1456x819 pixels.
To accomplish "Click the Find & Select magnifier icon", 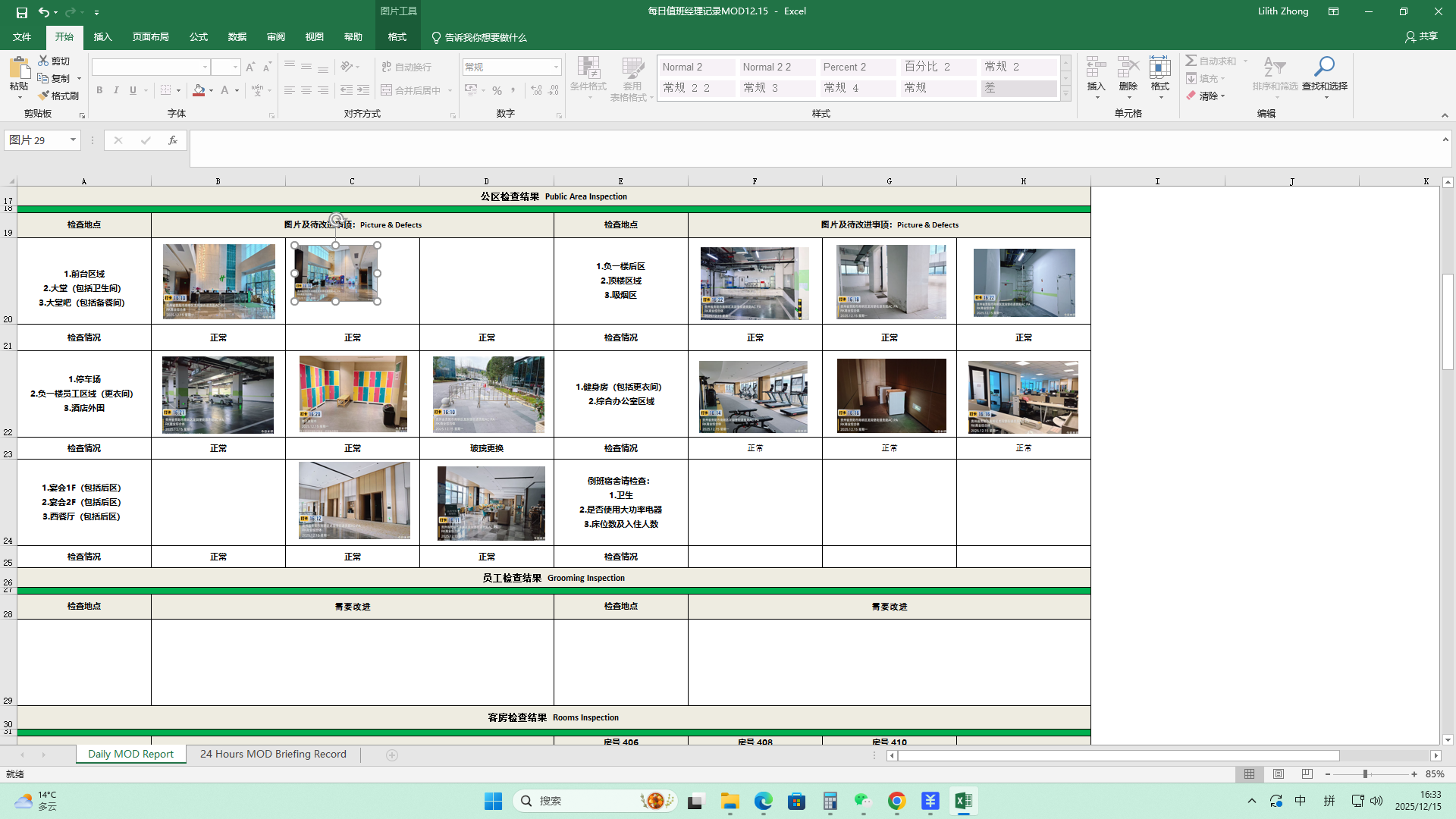I will 1324,67.
